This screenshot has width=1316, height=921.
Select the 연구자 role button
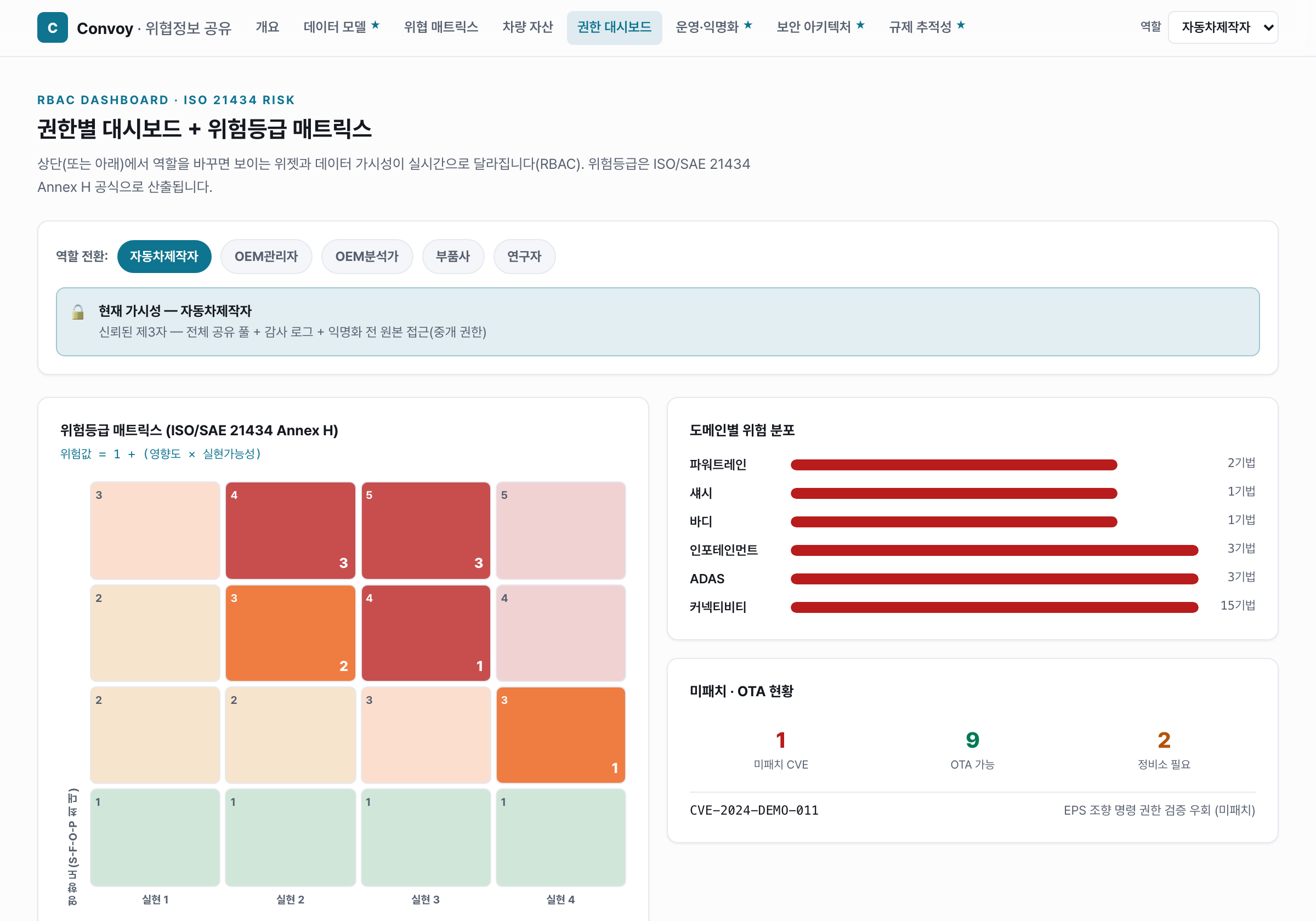click(x=524, y=256)
